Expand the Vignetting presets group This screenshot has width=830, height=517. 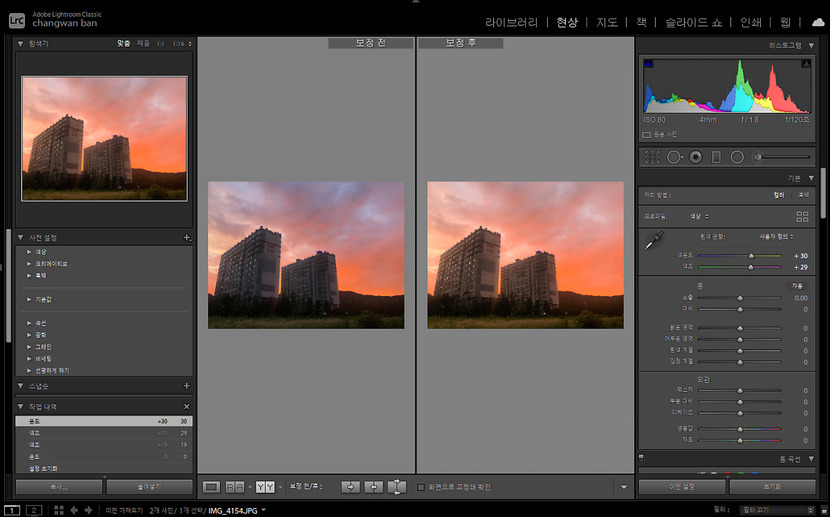(x=29, y=359)
